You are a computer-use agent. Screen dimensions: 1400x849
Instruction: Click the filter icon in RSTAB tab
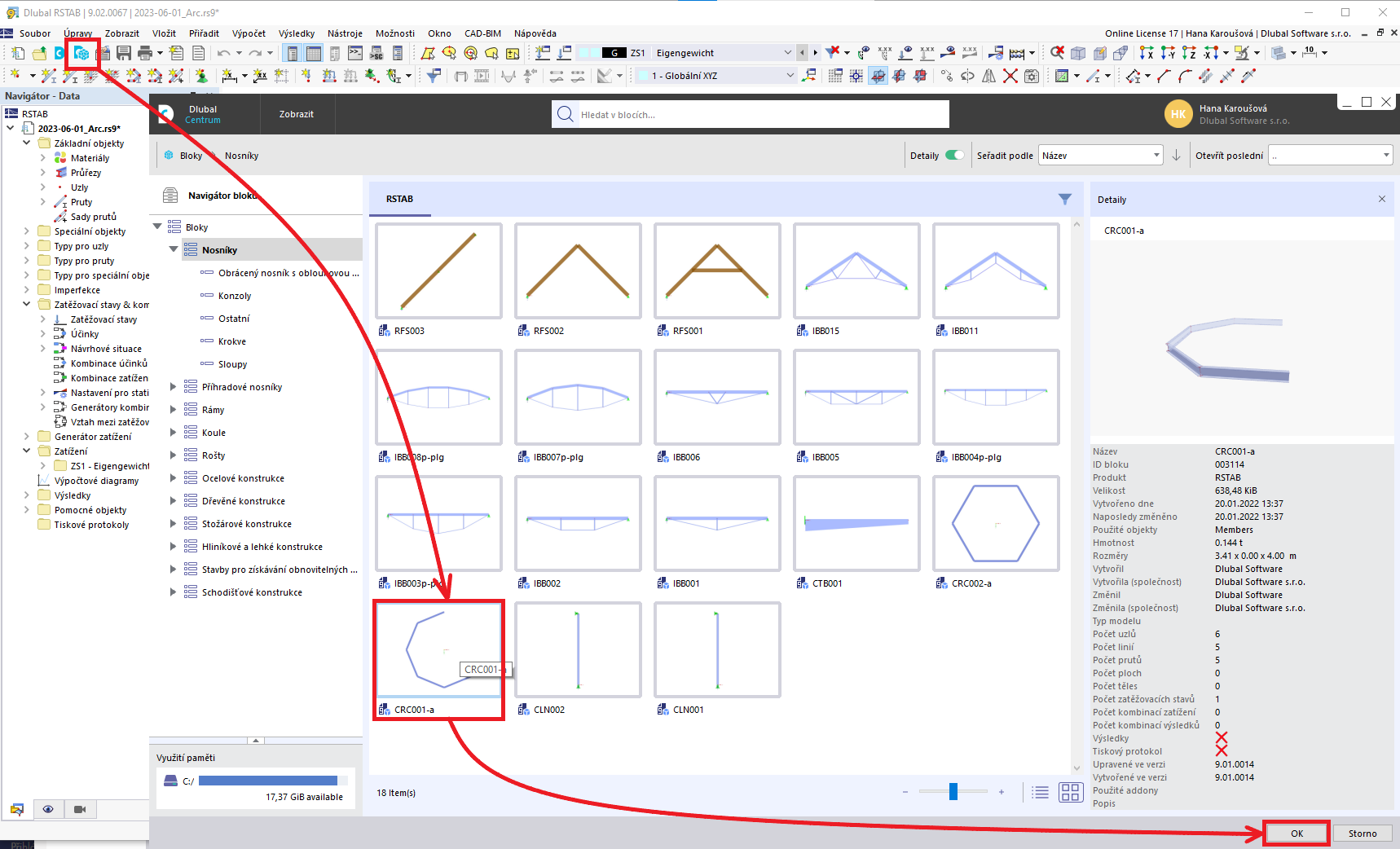point(1064,199)
